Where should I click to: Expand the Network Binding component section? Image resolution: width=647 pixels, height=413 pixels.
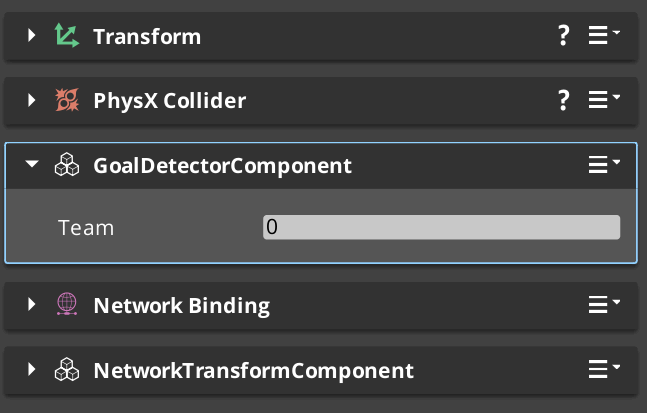(31, 304)
